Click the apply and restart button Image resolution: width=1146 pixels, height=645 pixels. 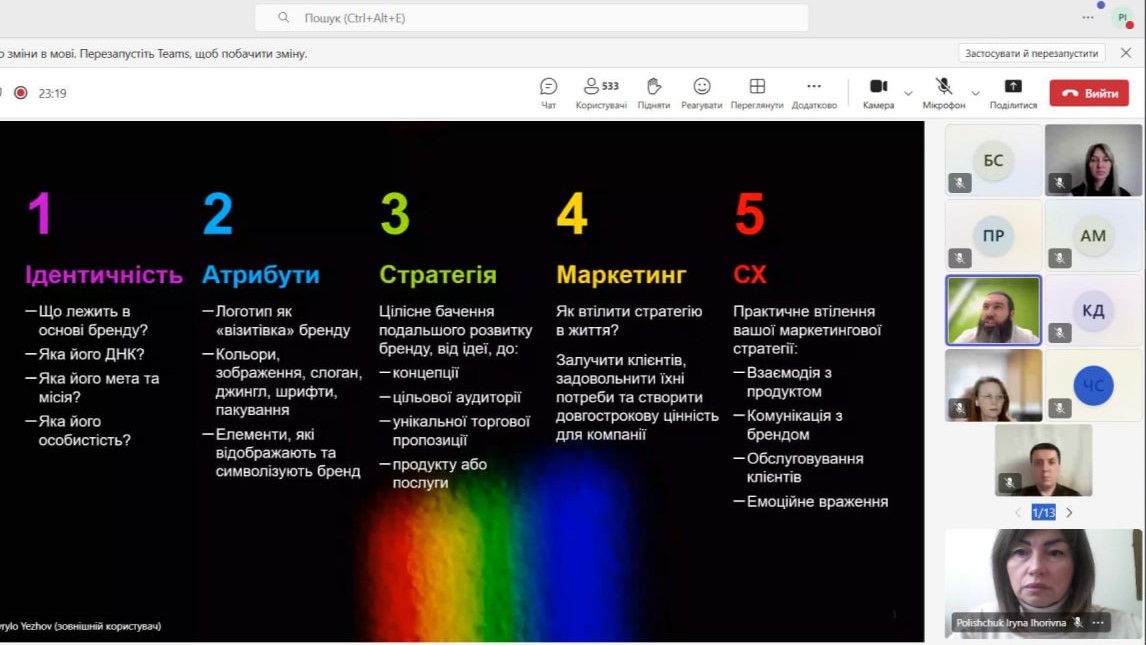point(1032,53)
